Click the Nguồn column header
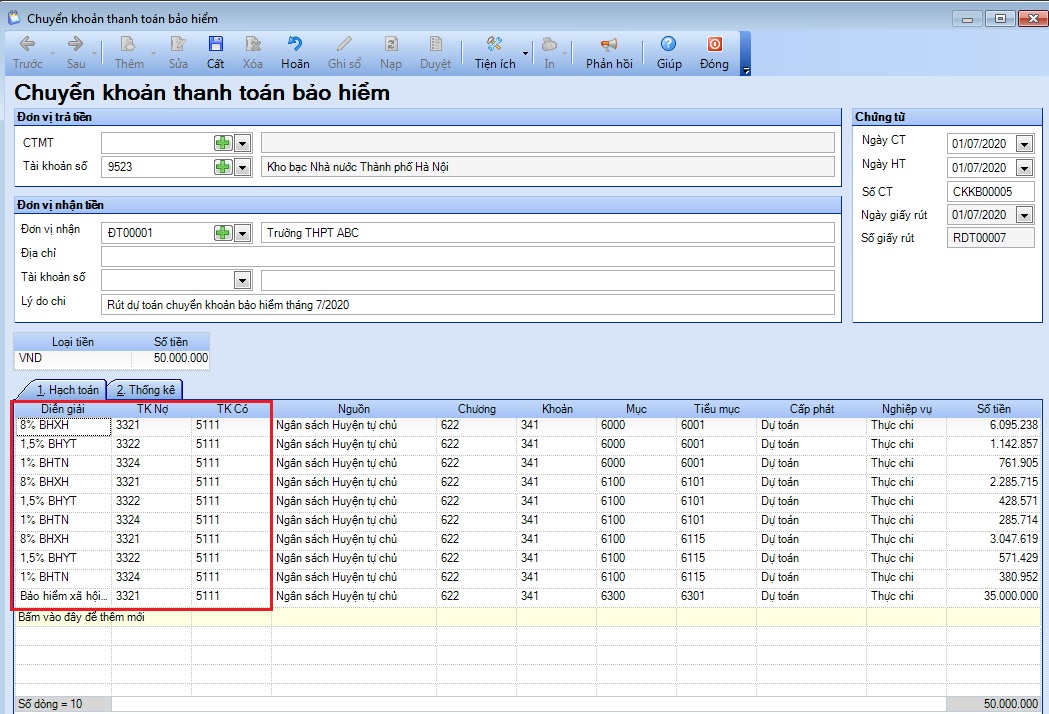This screenshot has height=714, width=1049. [x=354, y=409]
